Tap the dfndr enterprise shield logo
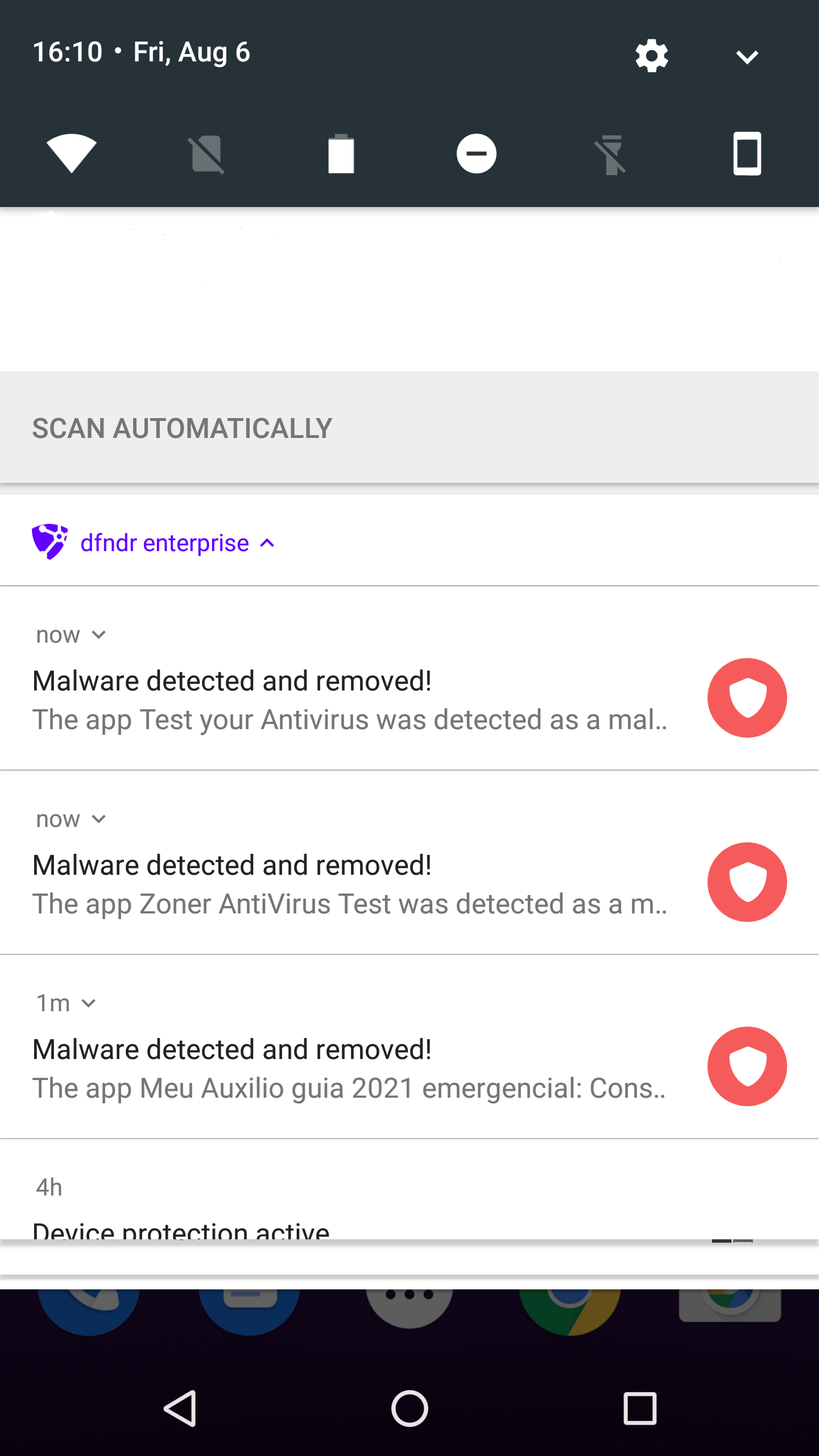This screenshot has height=1456, width=819. pyautogui.click(x=49, y=542)
